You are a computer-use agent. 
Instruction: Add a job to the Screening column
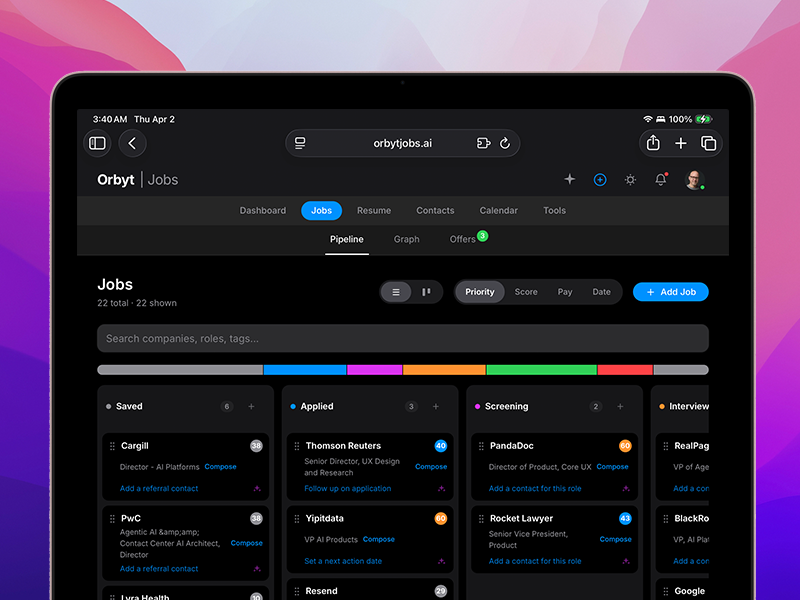click(x=620, y=407)
